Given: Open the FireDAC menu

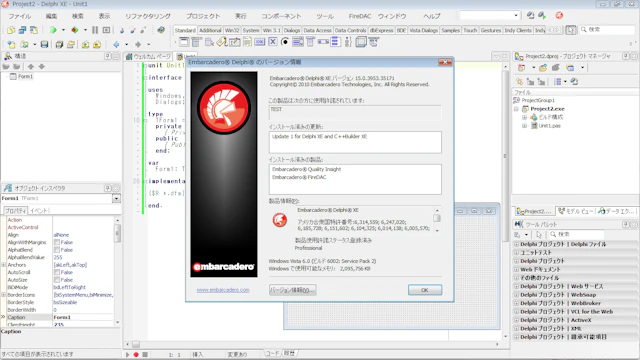Looking at the screenshot, I should click(360, 16).
